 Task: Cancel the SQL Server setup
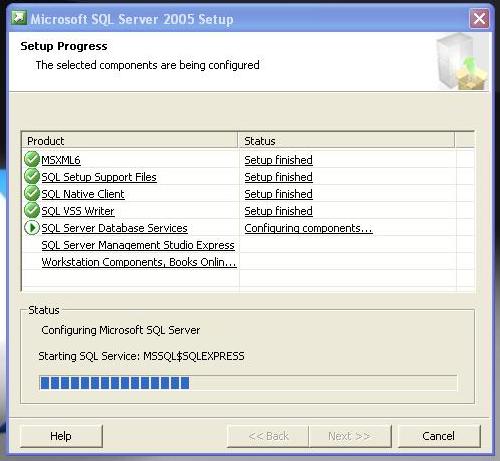pos(439,436)
